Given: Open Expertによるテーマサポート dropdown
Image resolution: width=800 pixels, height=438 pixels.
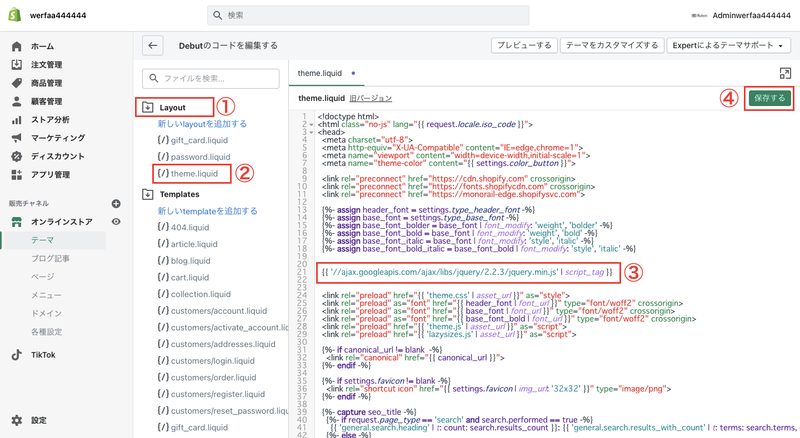Looking at the screenshot, I should click(728, 45).
